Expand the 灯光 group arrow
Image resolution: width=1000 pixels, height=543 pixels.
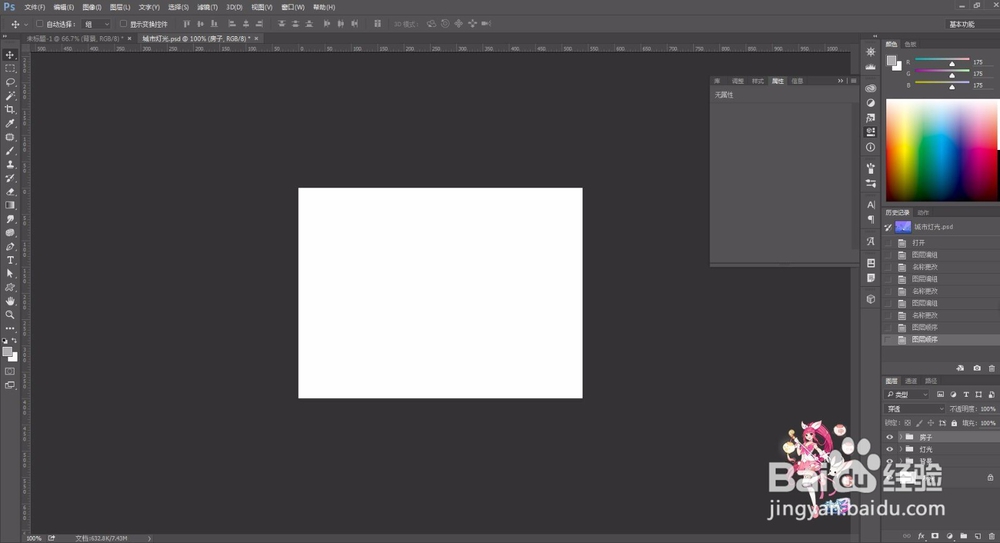[901, 449]
